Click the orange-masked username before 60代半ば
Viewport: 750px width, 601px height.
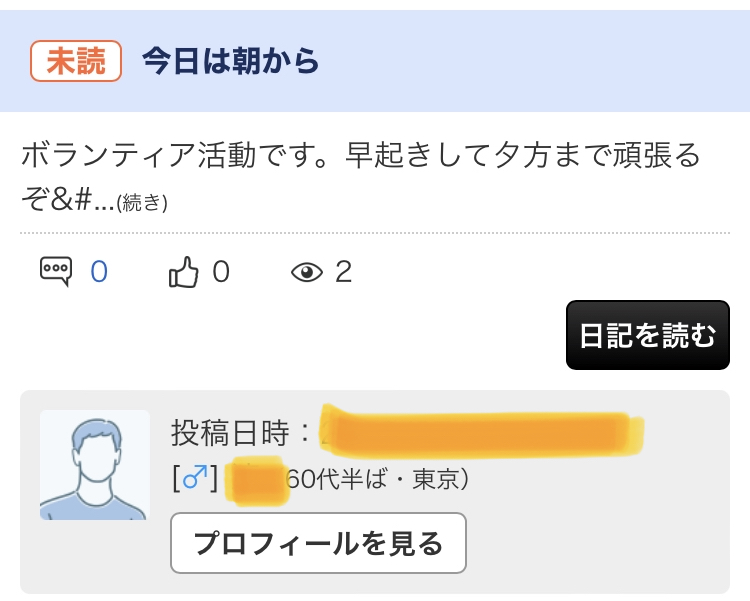coord(257,481)
